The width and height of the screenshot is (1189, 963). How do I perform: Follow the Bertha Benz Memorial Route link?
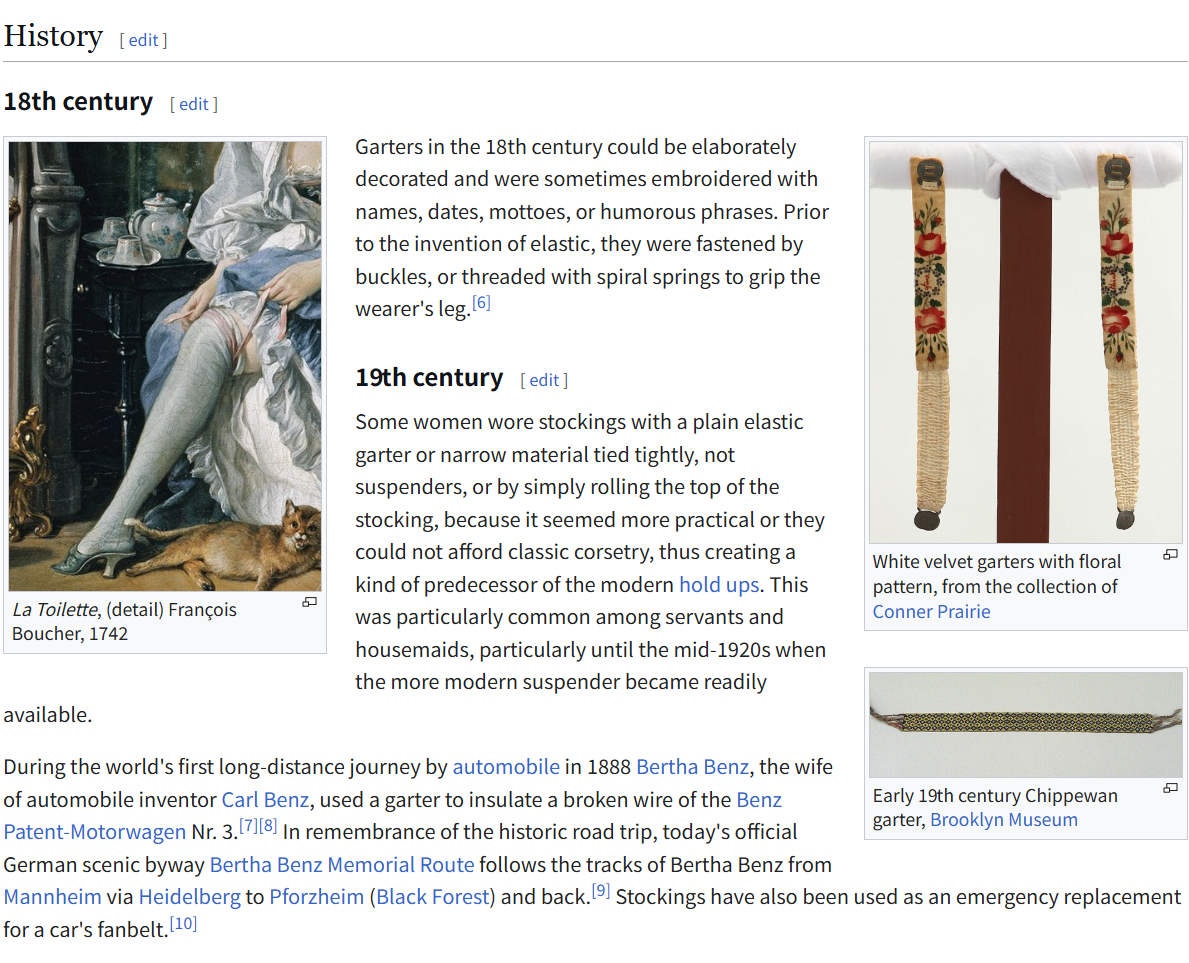point(342,865)
